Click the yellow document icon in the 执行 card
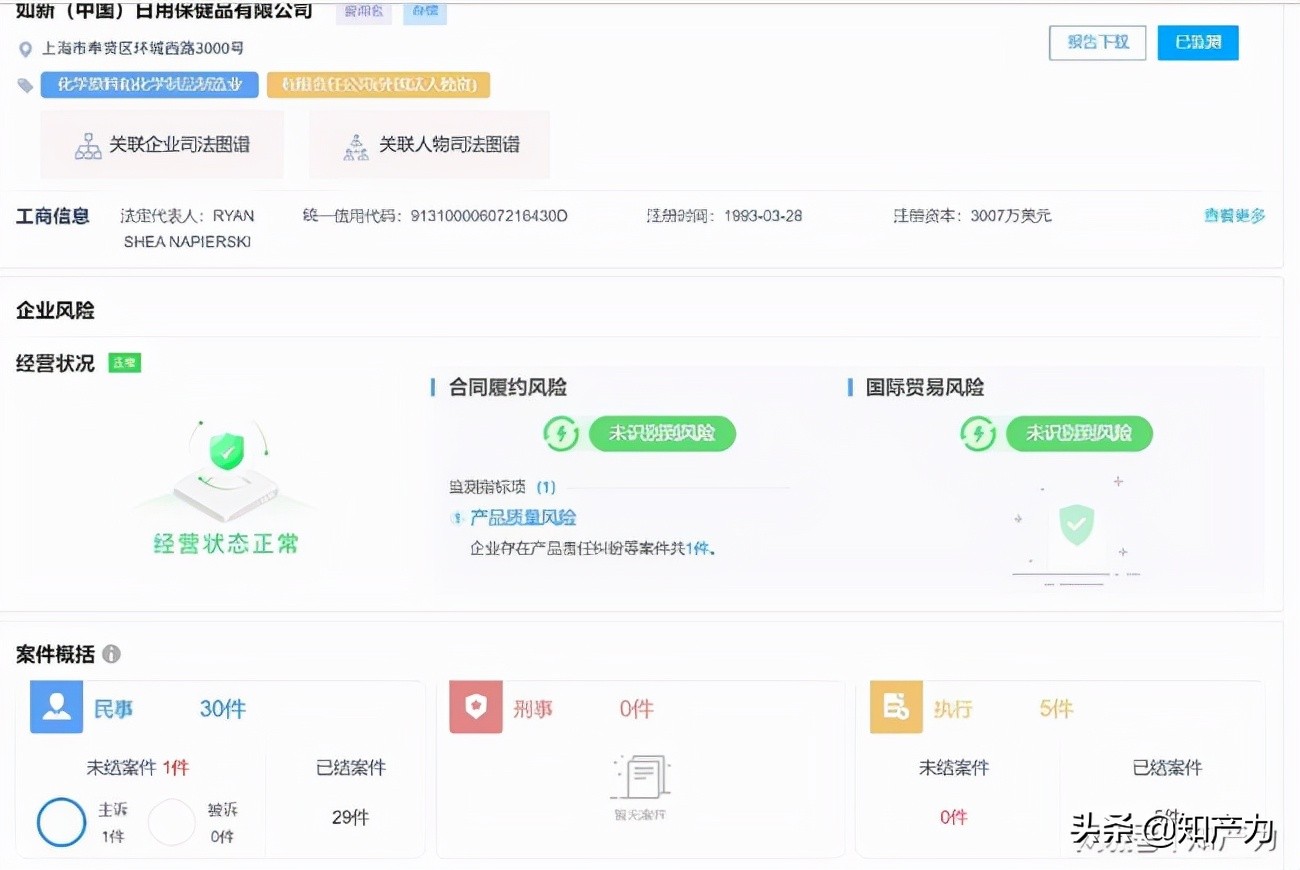 coord(895,707)
